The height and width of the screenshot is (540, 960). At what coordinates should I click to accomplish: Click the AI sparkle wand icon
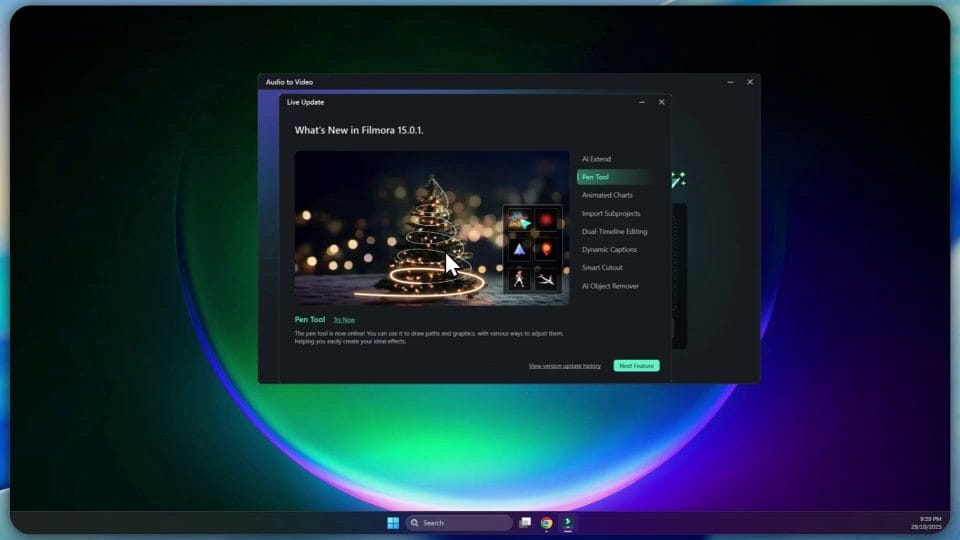[x=678, y=179]
